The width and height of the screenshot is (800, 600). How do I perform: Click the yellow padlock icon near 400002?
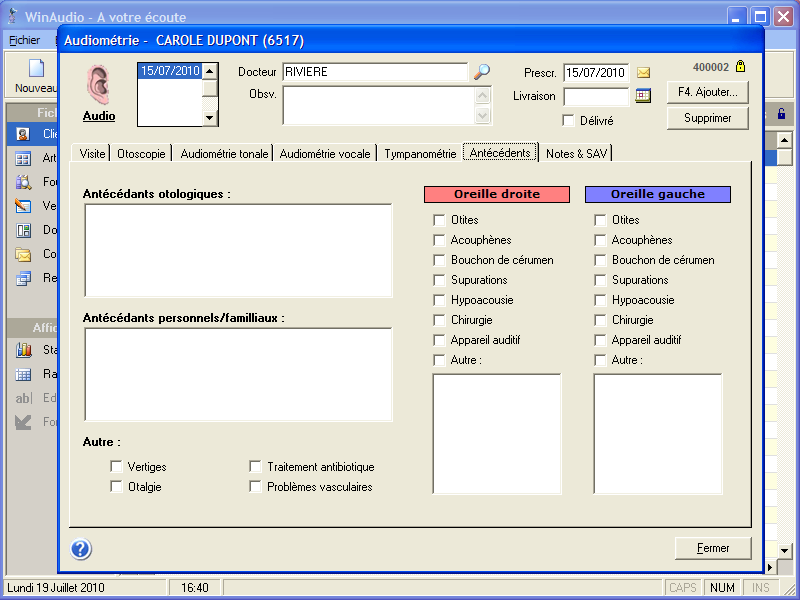point(740,67)
